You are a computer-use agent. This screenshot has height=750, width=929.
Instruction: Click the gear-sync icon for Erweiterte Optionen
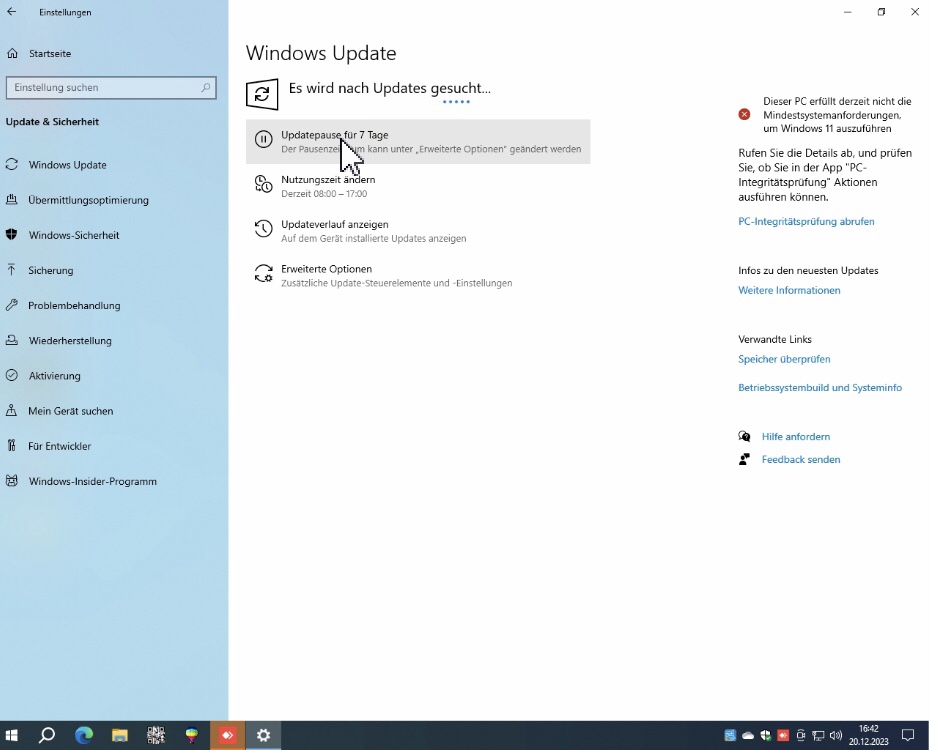(264, 273)
